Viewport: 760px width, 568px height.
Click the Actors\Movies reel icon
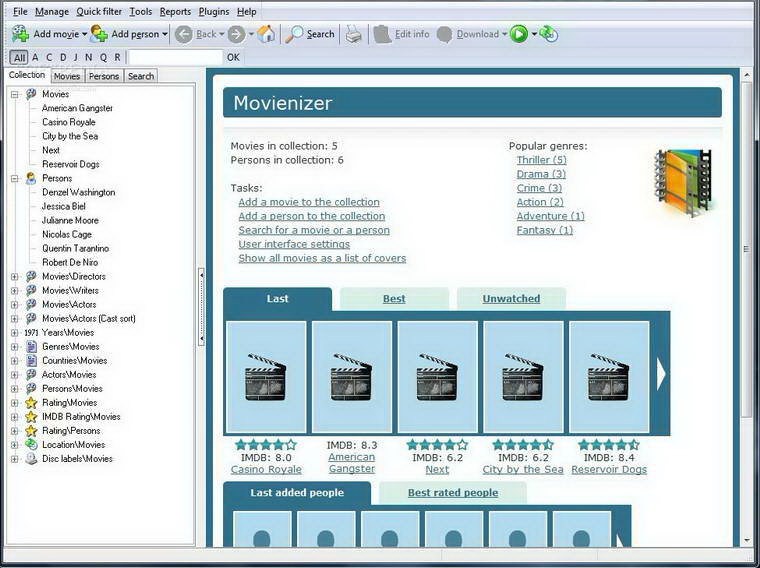[31, 375]
